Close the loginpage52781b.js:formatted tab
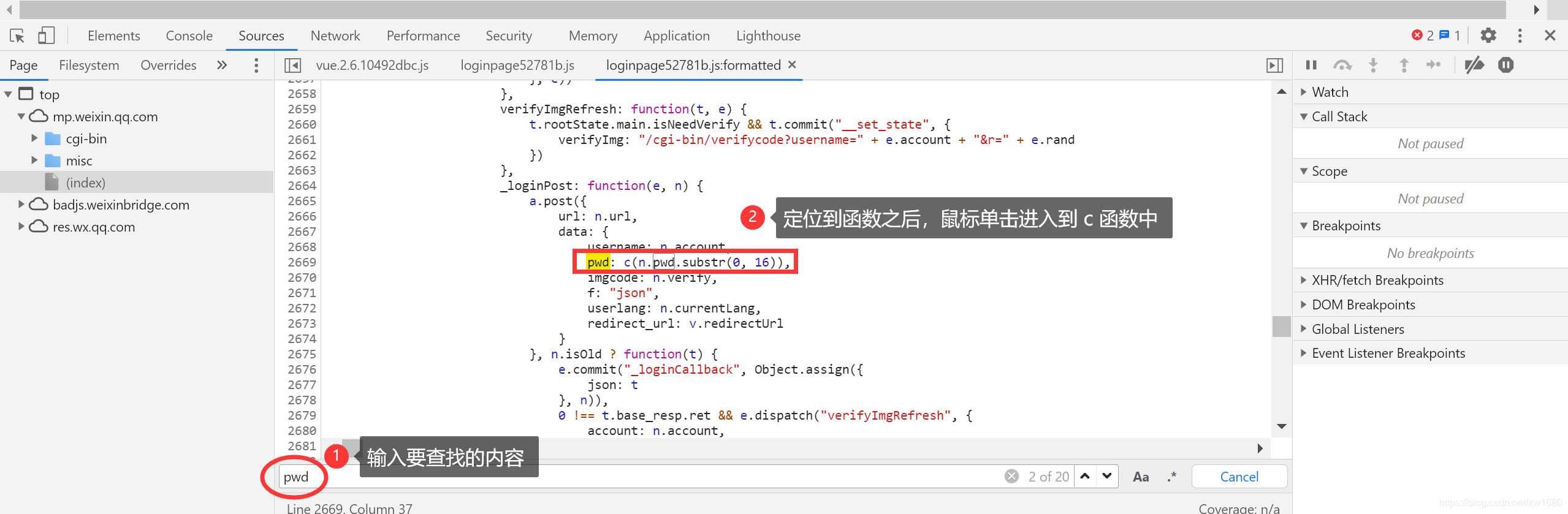1568x514 pixels. pos(792,64)
